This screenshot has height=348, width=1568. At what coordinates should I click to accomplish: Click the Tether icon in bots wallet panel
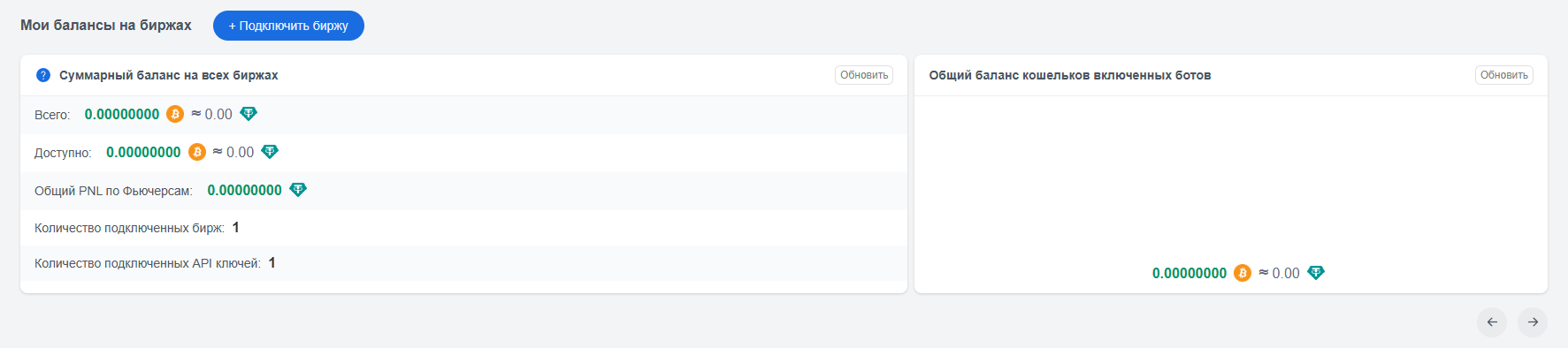1316,273
